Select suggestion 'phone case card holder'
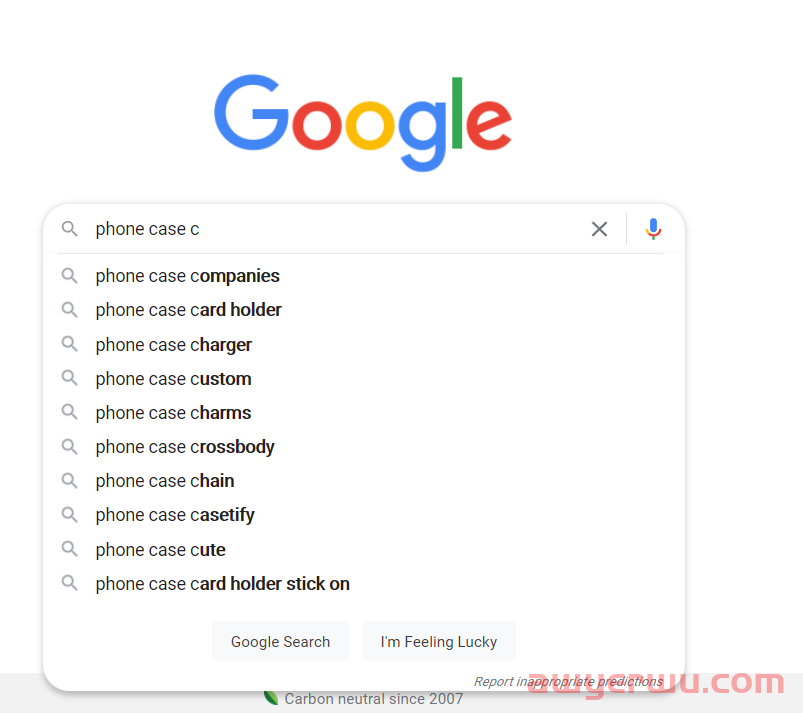803x713 pixels. [364, 310]
